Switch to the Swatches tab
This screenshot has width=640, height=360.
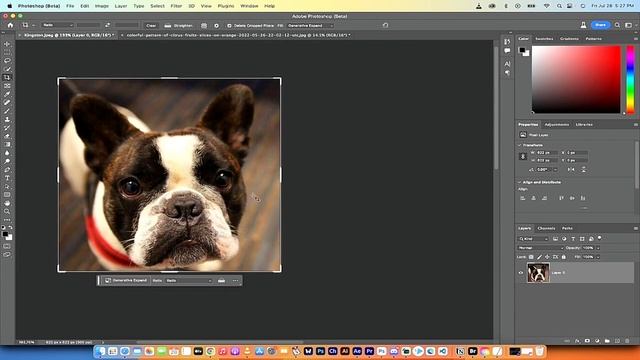(544, 39)
